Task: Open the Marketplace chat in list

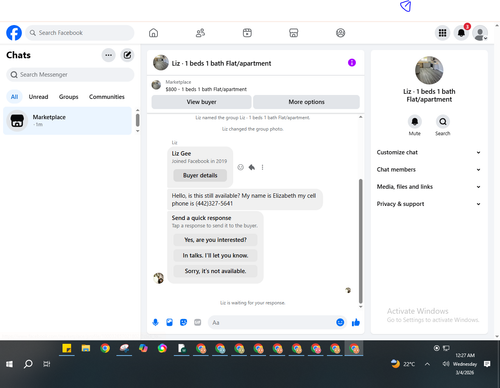Action: tap(67, 121)
